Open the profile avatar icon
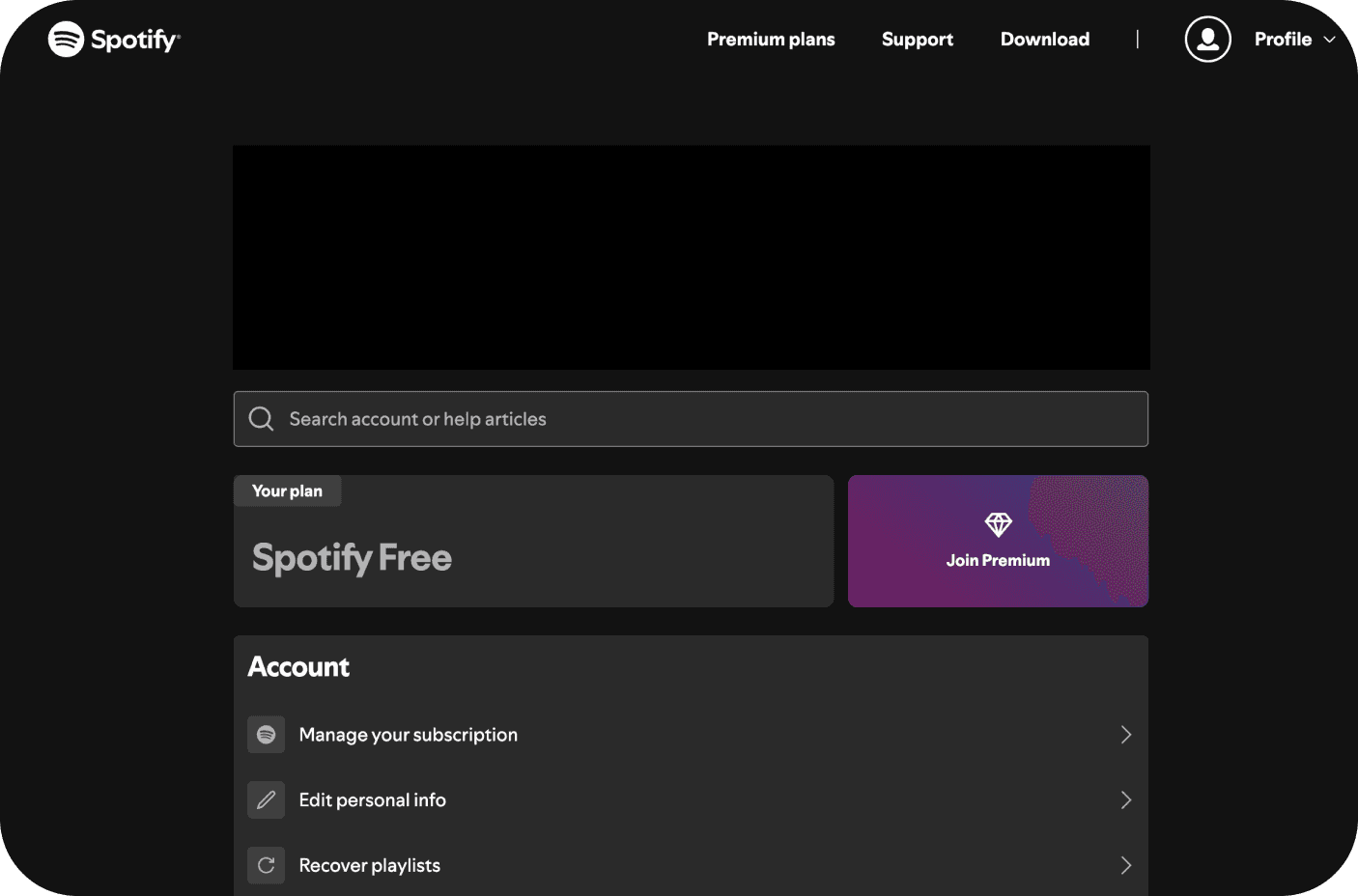 click(1207, 39)
